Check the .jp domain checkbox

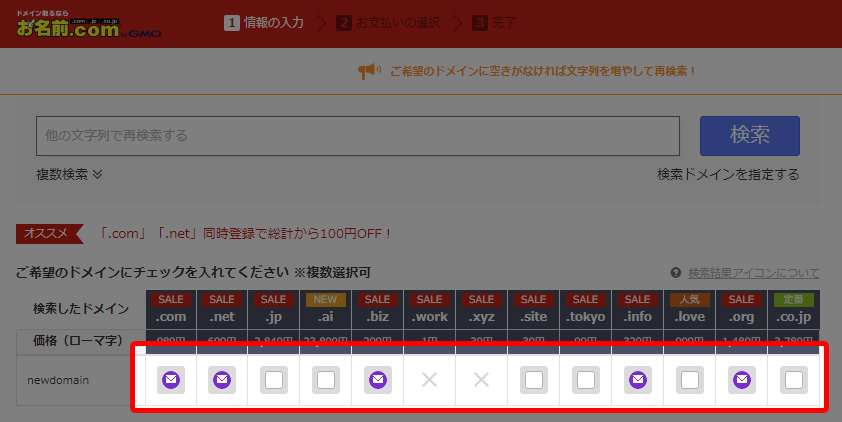(x=274, y=380)
